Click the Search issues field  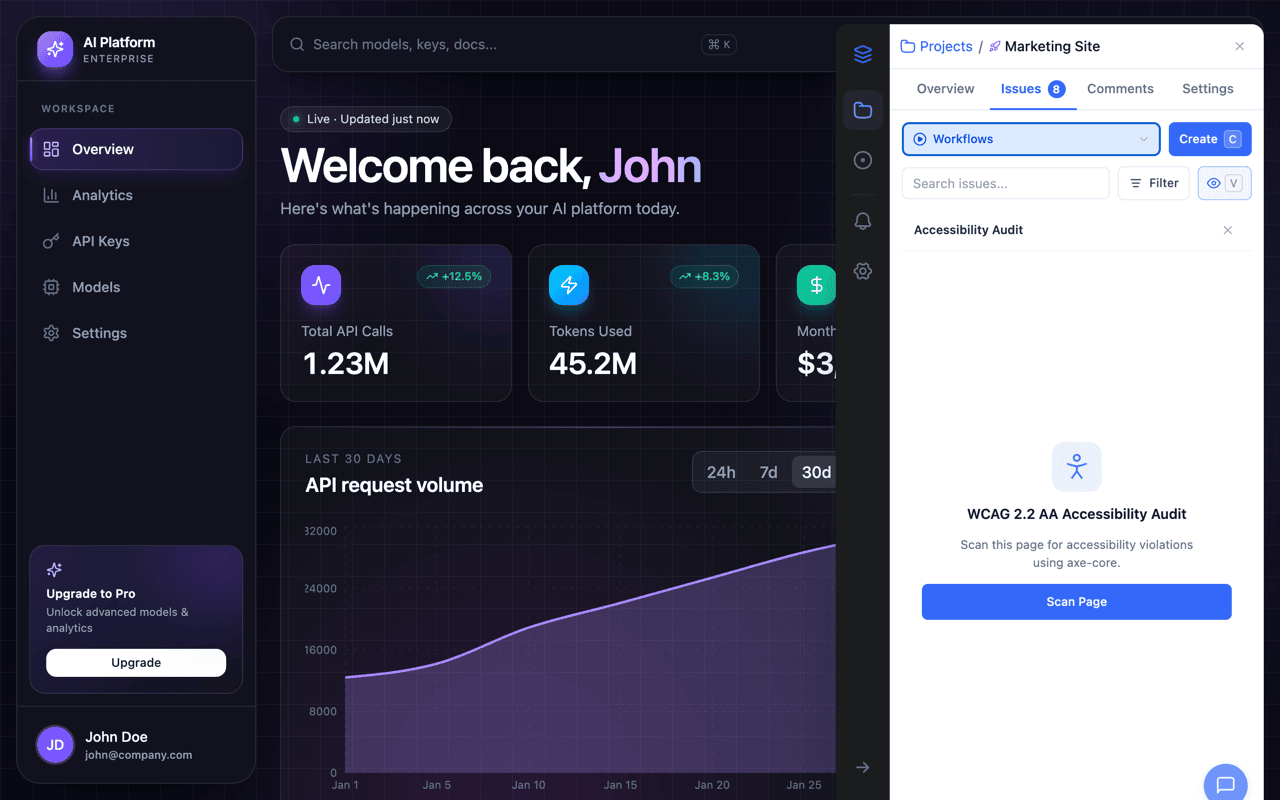[x=1005, y=183]
